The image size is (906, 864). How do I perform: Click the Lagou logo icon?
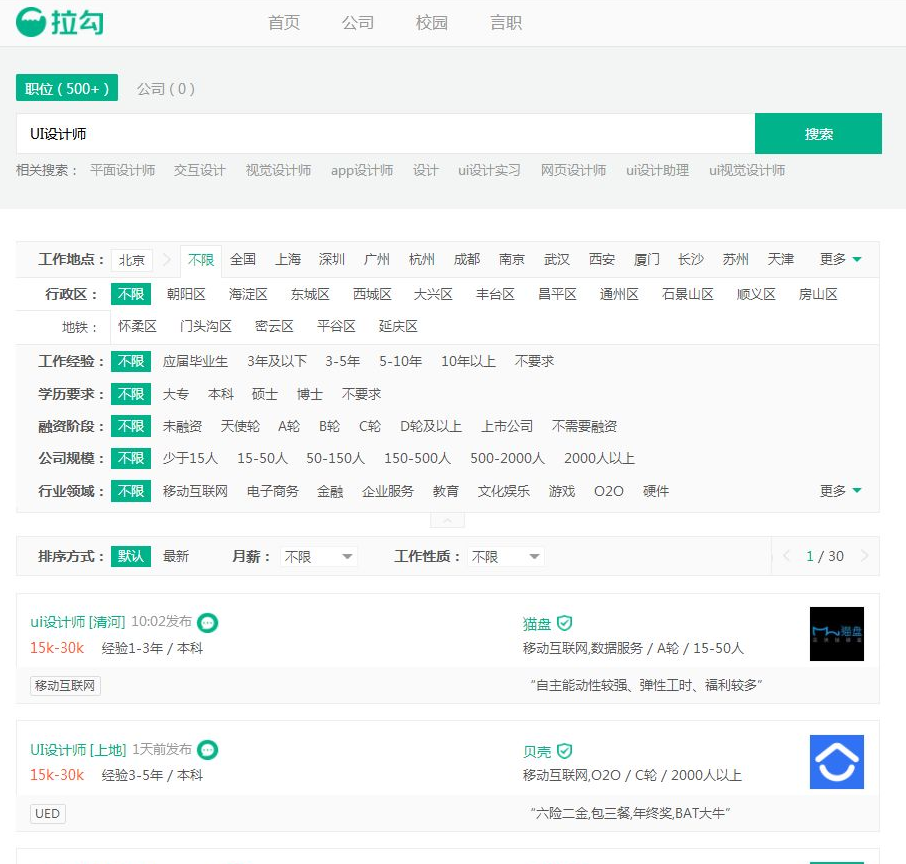[31, 21]
